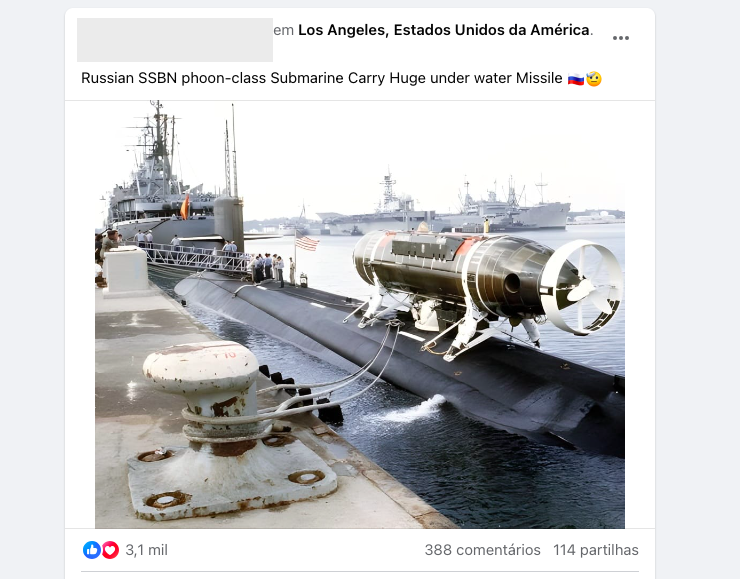This screenshot has width=740, height=579.
Task: Open the 388 comentários link
Action: click(x=482, y=550)
